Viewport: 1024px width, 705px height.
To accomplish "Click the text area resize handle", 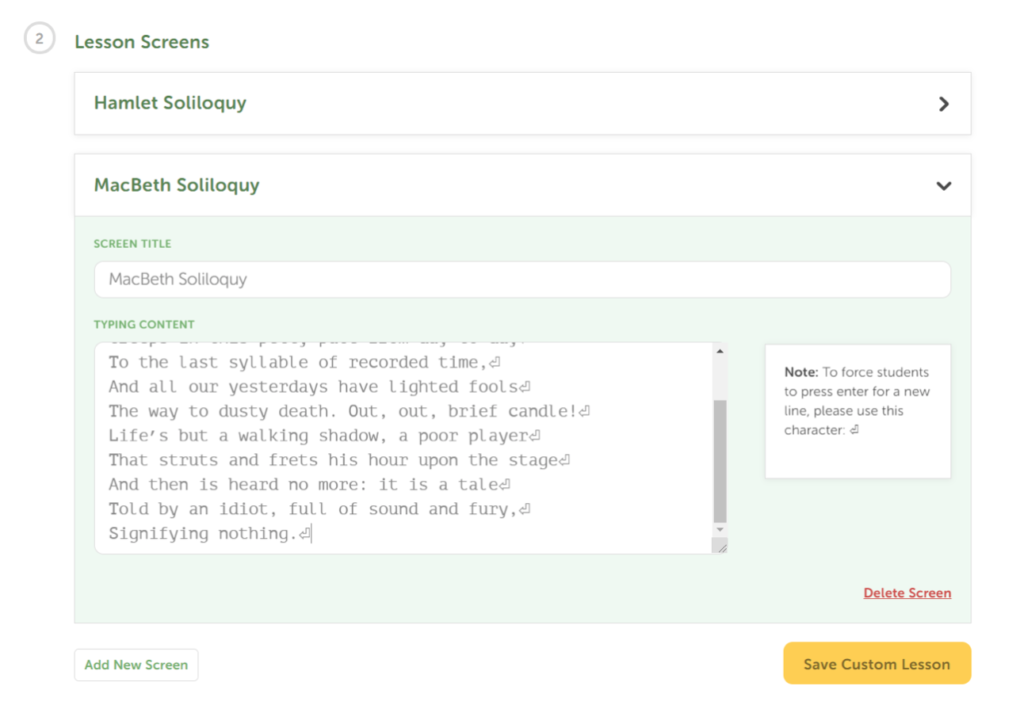I will pos(720,546).
